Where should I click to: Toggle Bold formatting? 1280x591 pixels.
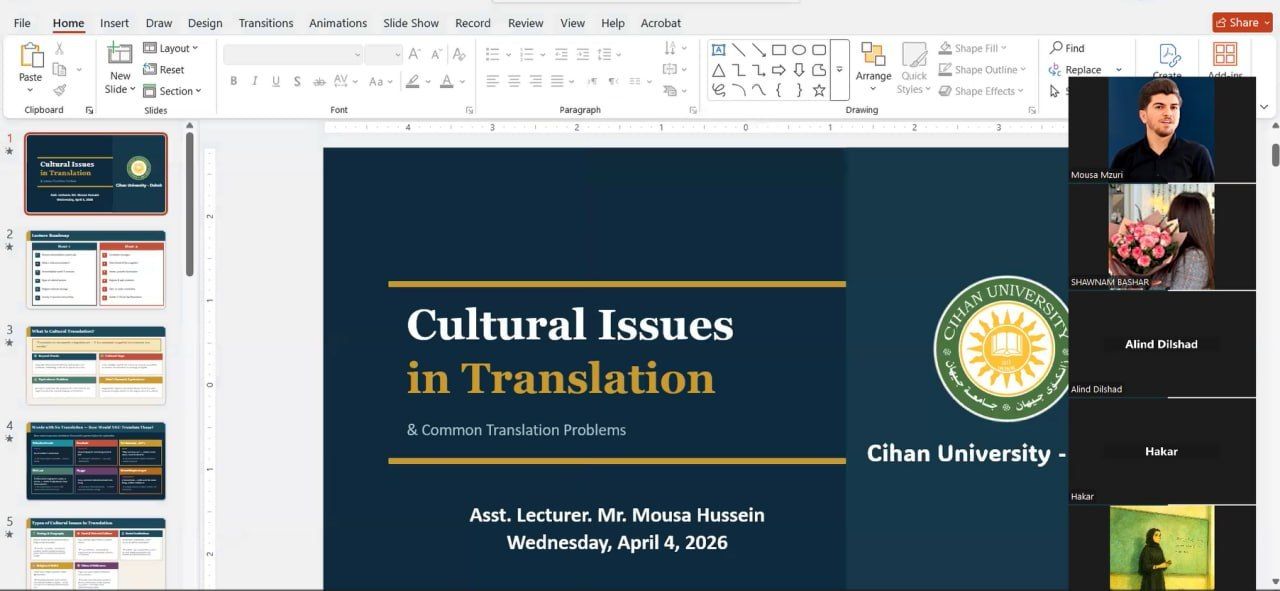pos(234,81)
